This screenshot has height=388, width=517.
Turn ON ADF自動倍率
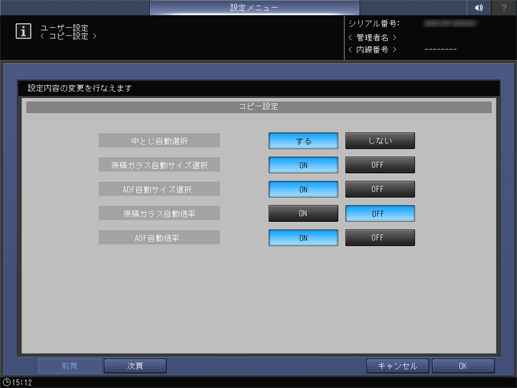coord(303,238)
